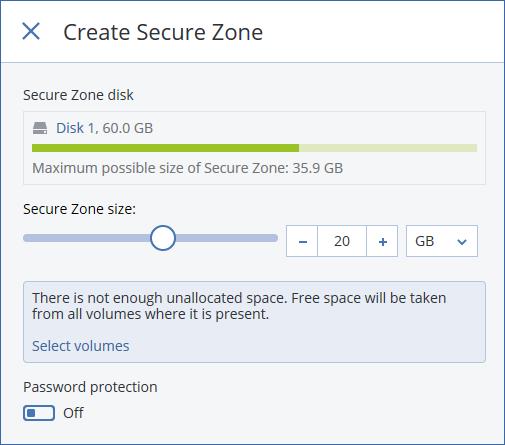This screenshot has height=445, width=505.
Task: Click the not enough unallocated space message
Action: click(239, 306)
